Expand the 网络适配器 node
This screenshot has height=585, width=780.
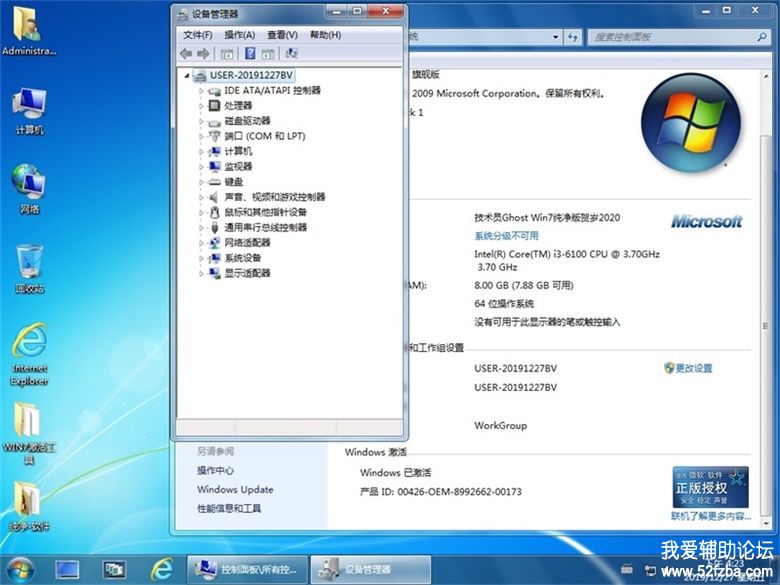click(201, 243)
